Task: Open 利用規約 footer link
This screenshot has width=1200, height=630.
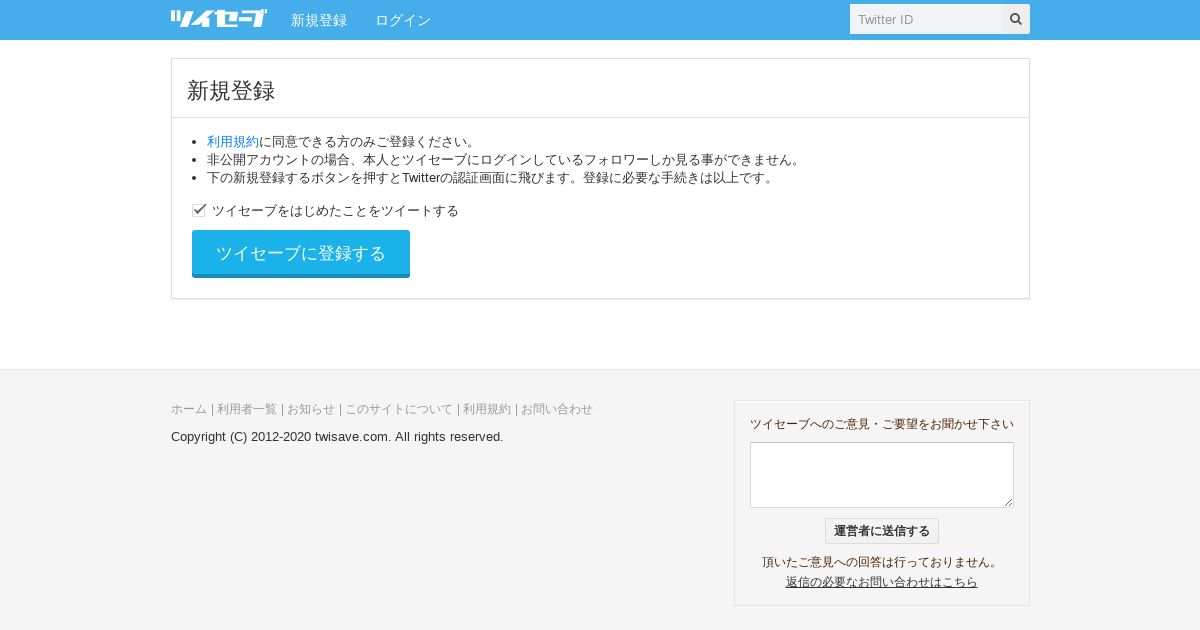Action: pos(487,409)
